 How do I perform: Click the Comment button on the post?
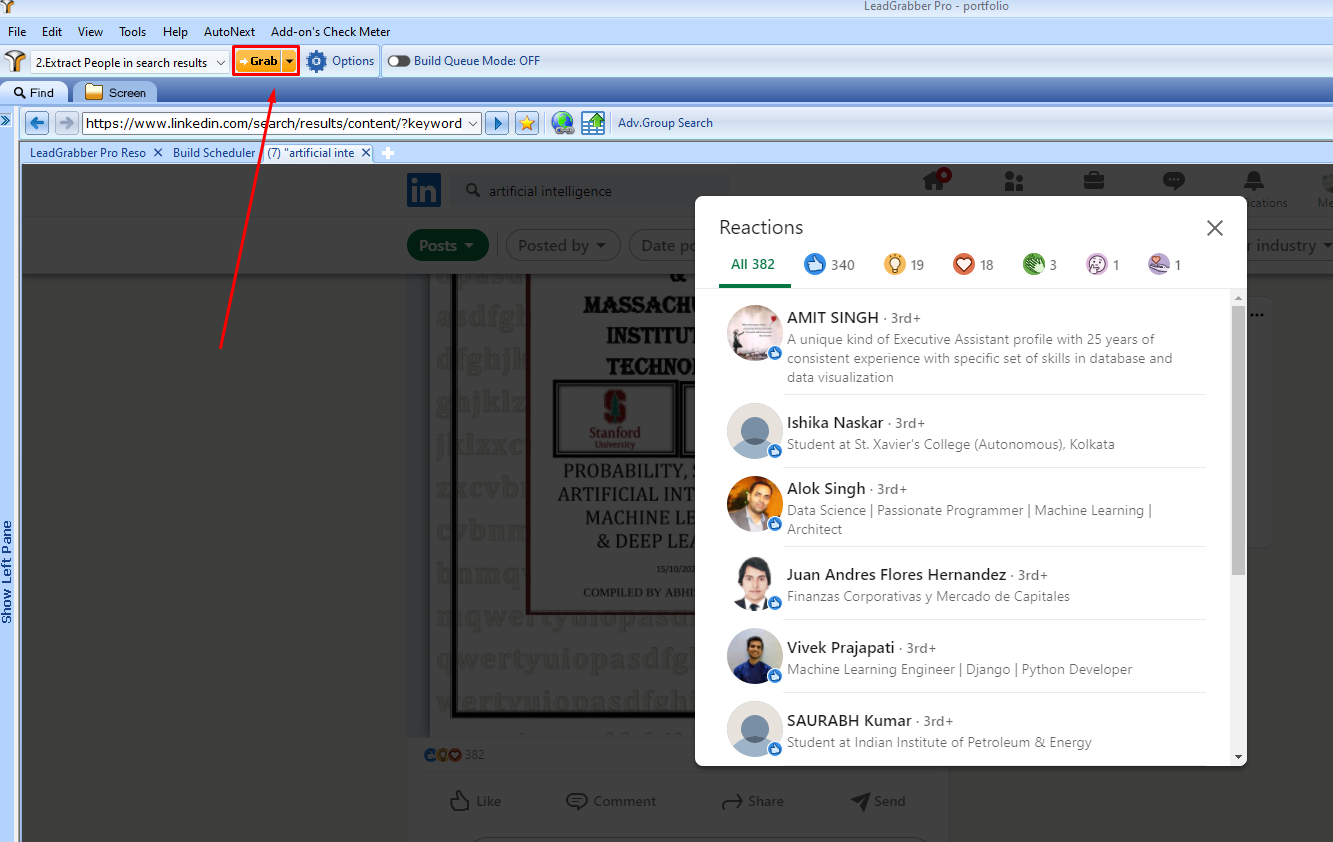[611, 801]
